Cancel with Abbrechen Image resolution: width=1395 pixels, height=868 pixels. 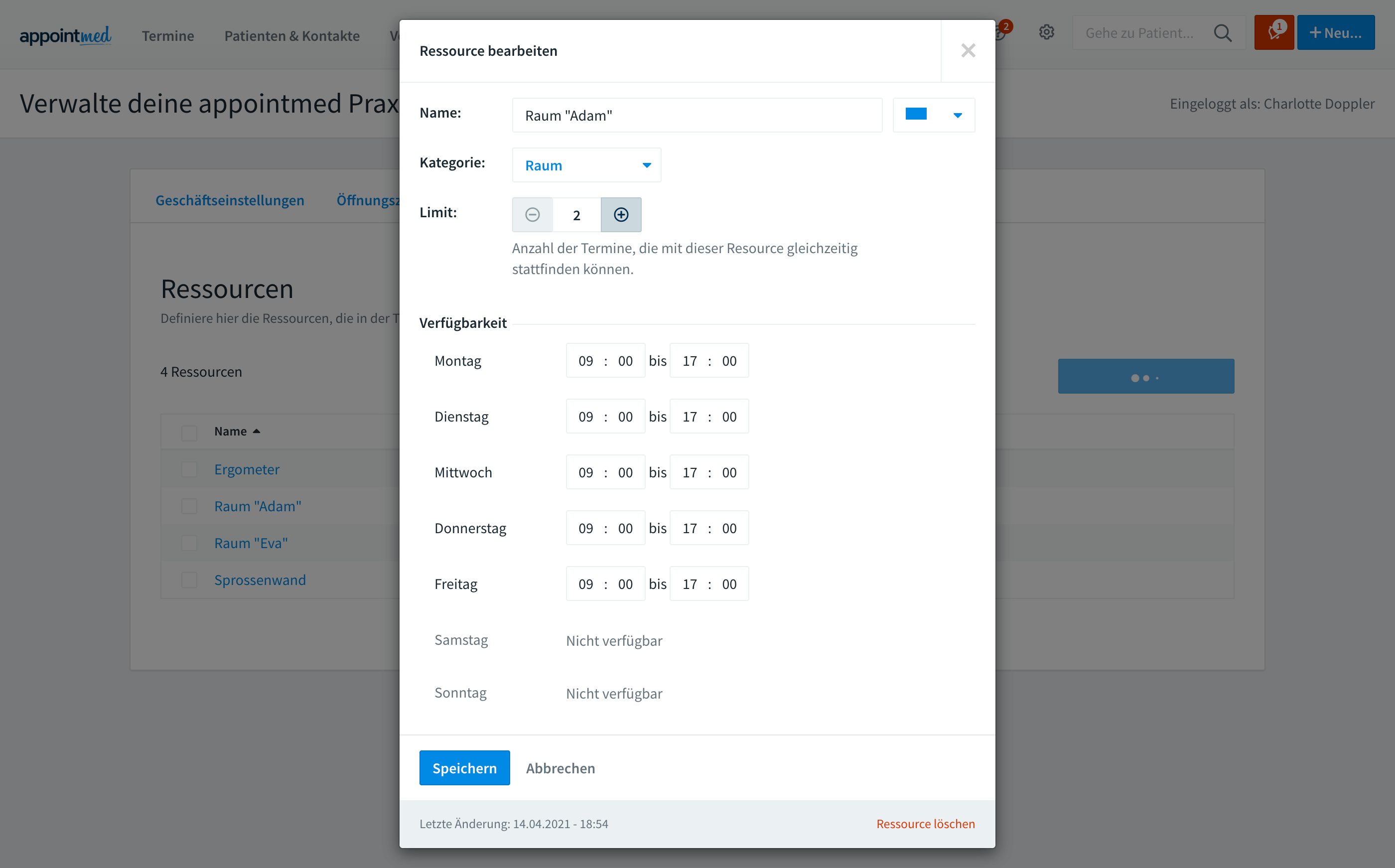point(560,768)
